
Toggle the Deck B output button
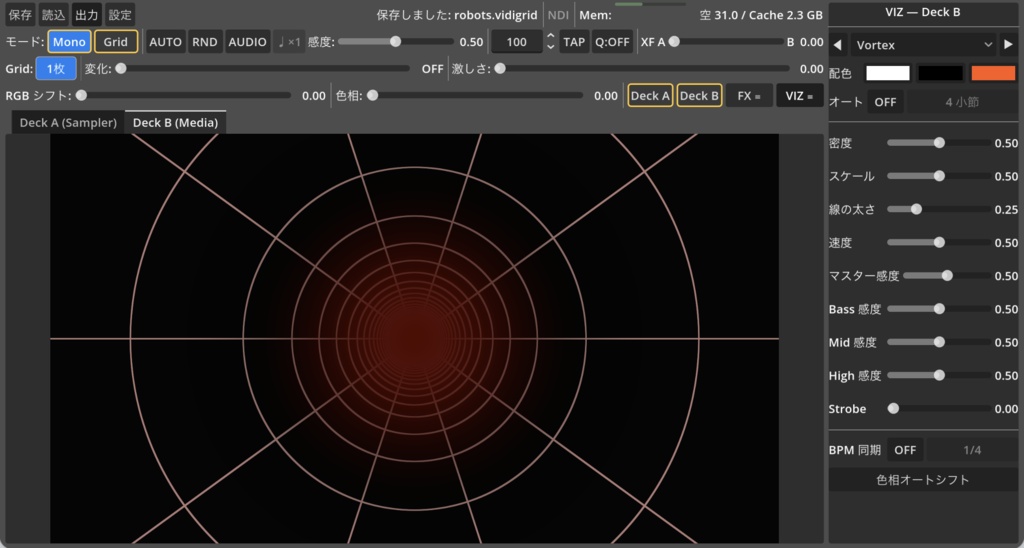[x=699, y=96]
